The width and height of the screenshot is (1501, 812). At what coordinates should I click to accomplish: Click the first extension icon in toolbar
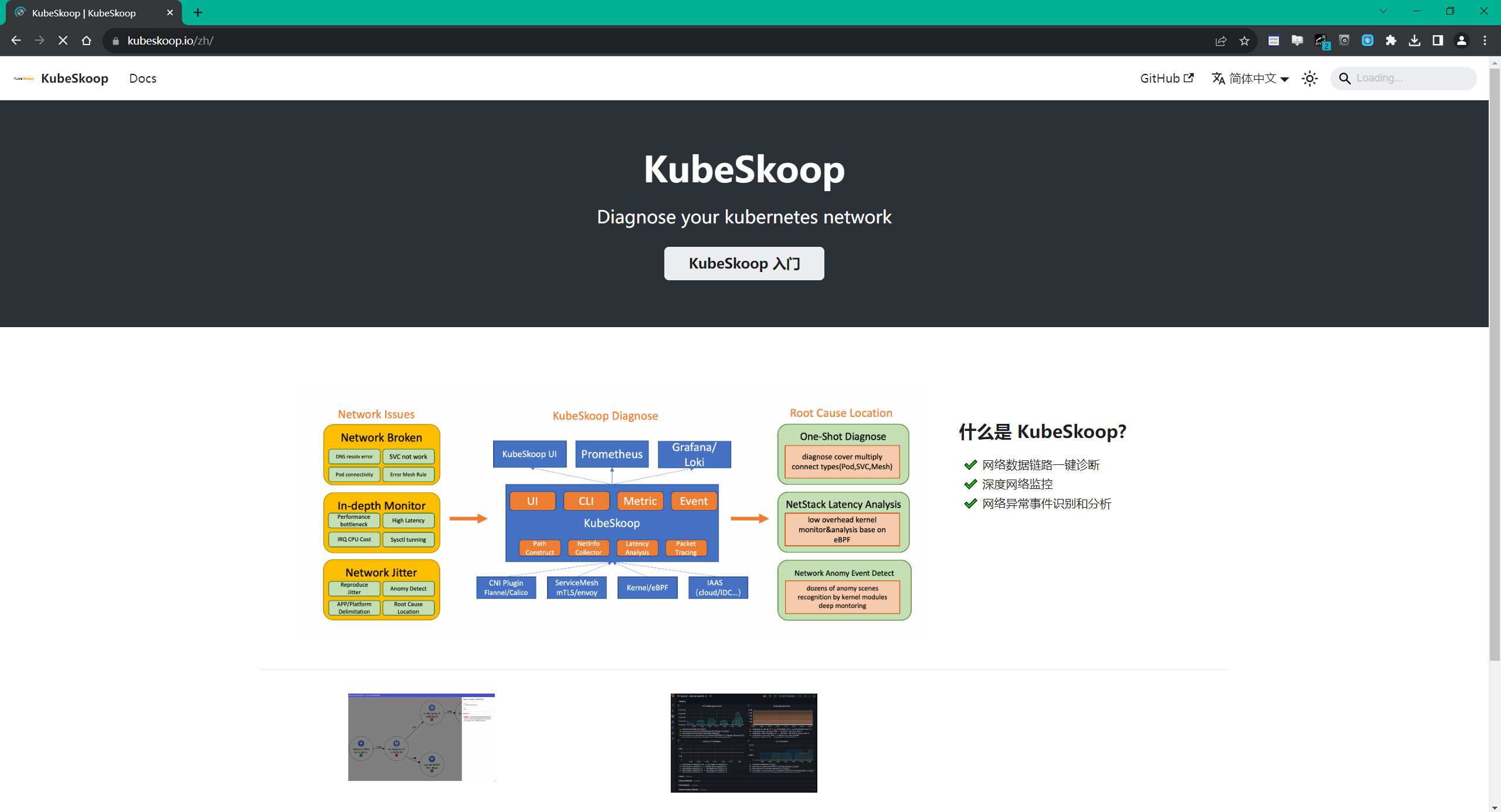(x=1274, y=40)
